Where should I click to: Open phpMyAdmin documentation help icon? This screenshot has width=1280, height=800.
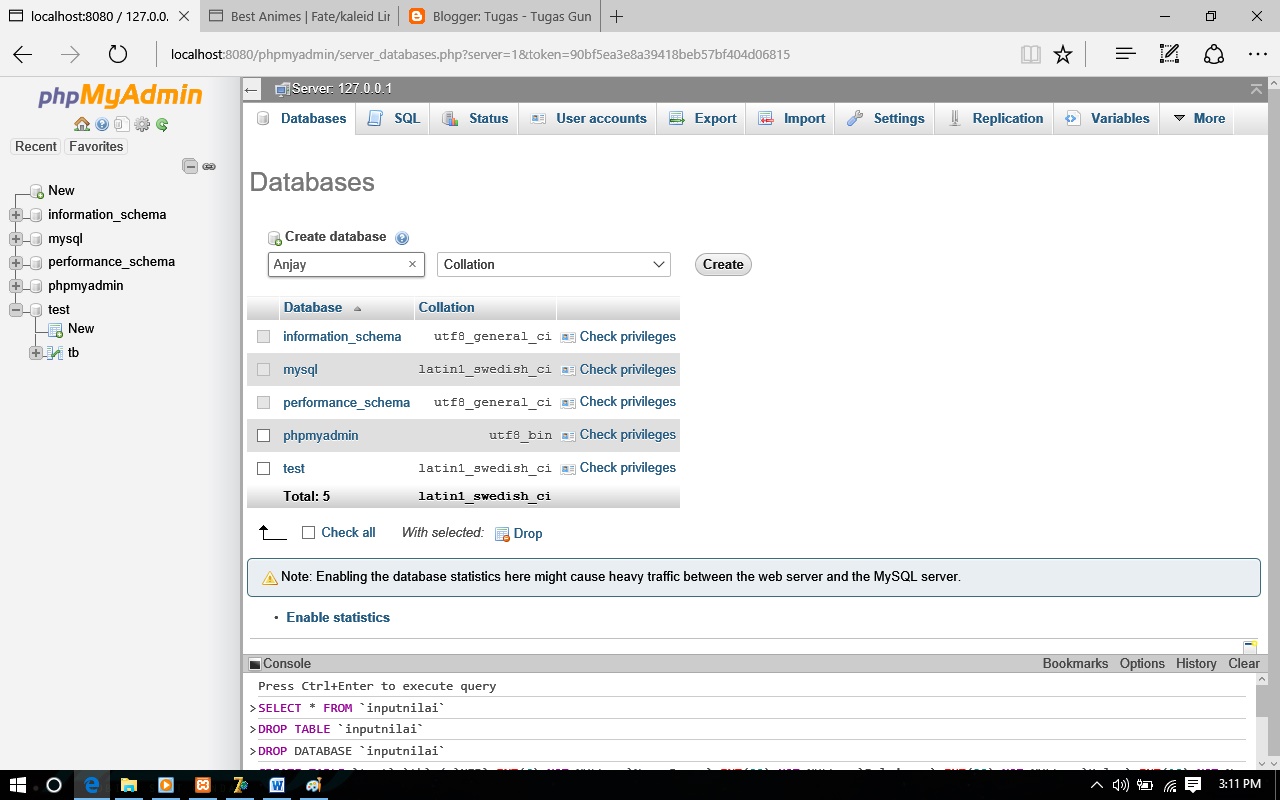tap(102, 124)
